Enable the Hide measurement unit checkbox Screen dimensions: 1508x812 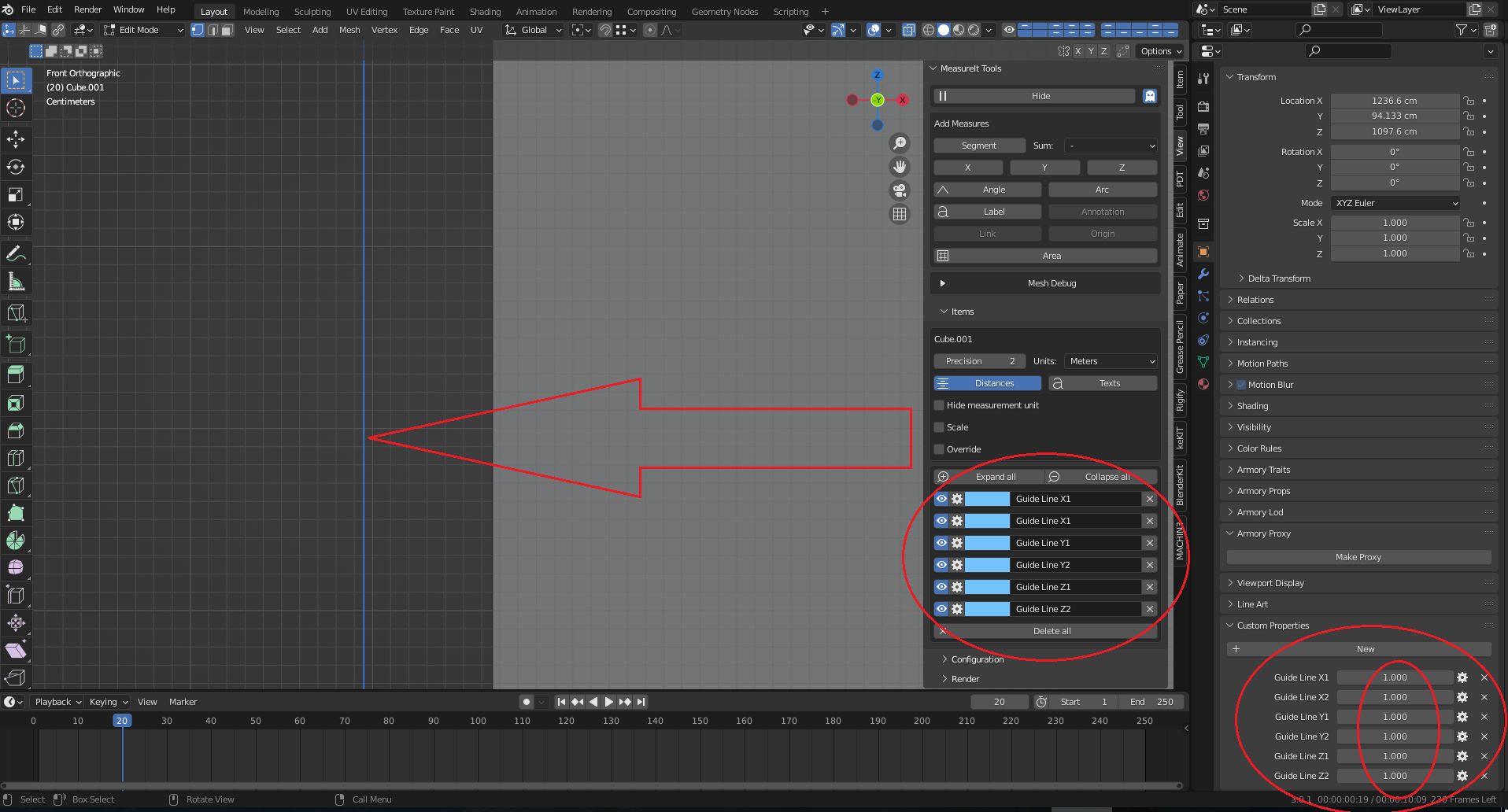939,405
